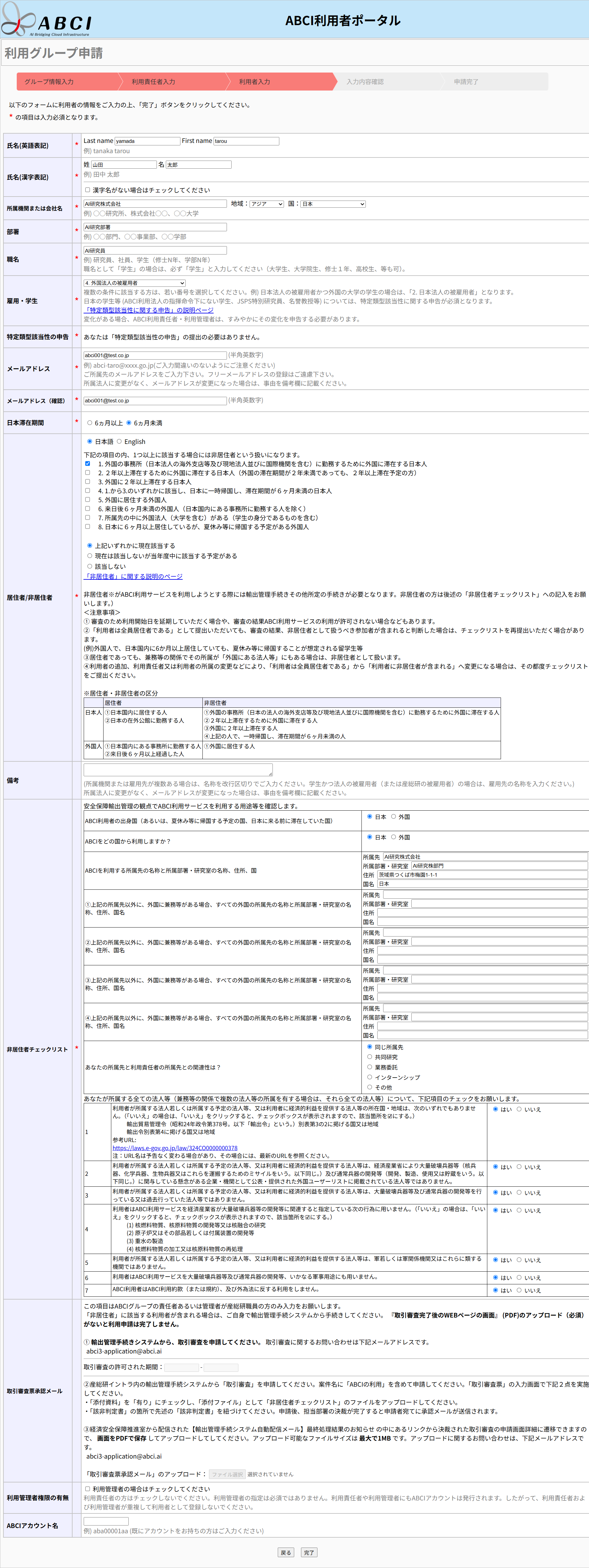Focus the First name input field
589x1568 pixels.
pyautogui.click(x=246, y=141)
